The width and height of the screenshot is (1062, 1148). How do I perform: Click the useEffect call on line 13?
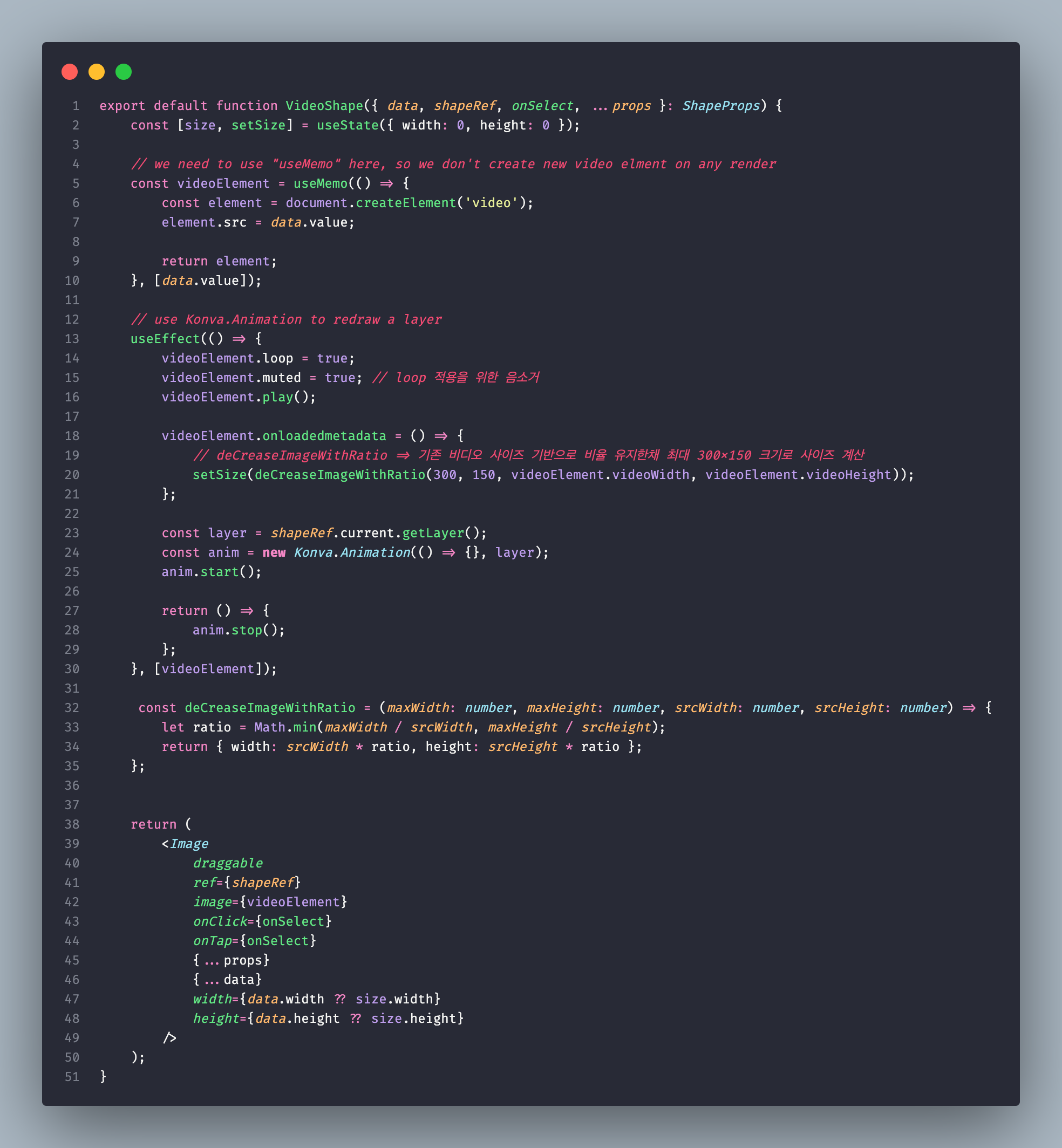[165, 339]
